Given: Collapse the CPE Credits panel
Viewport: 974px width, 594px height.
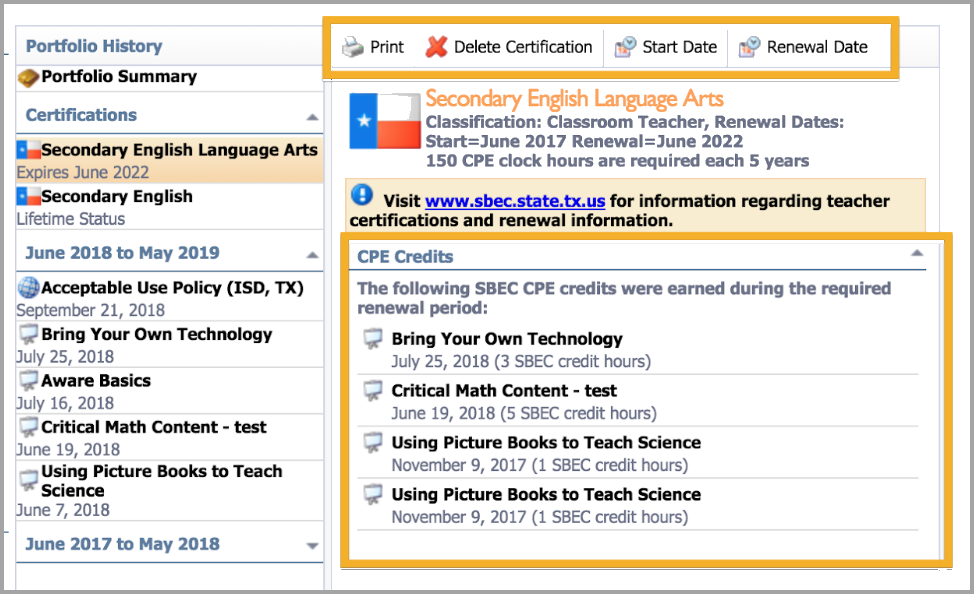Looking at the screenshot, I should coord(916,255).
